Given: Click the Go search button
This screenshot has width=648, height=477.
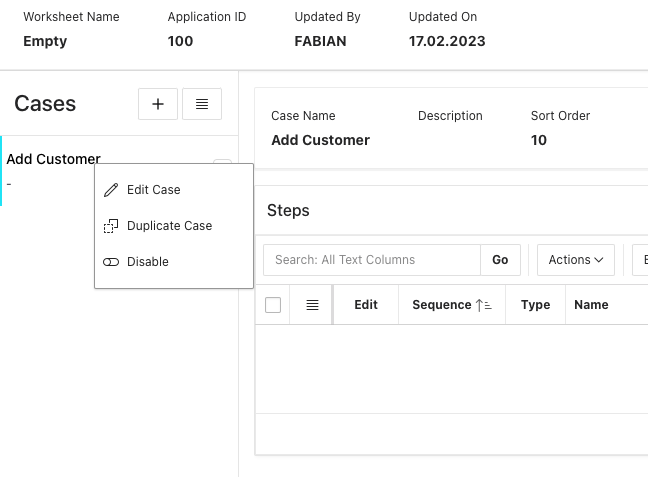Looking at the screenshot, I should pyautogui.click(x=500, y=260).
